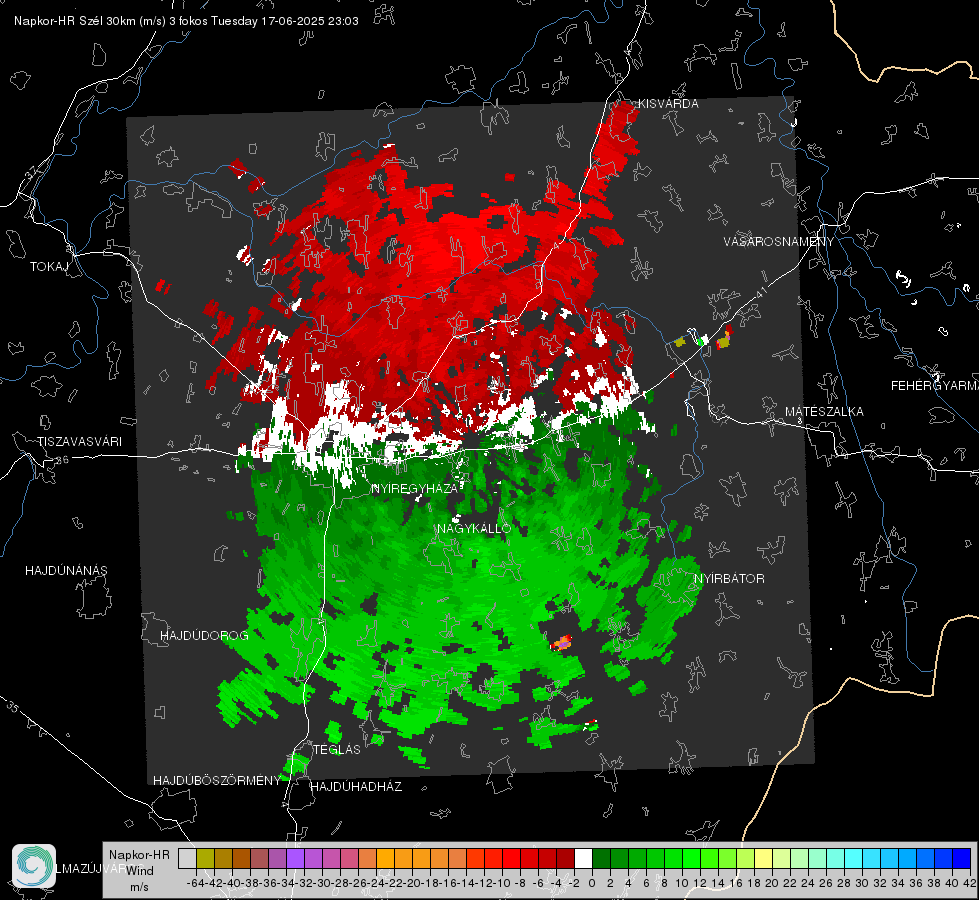Click the HAJDÚHADHÁZ city label
The image size is (979, 900).
(356, 787)
